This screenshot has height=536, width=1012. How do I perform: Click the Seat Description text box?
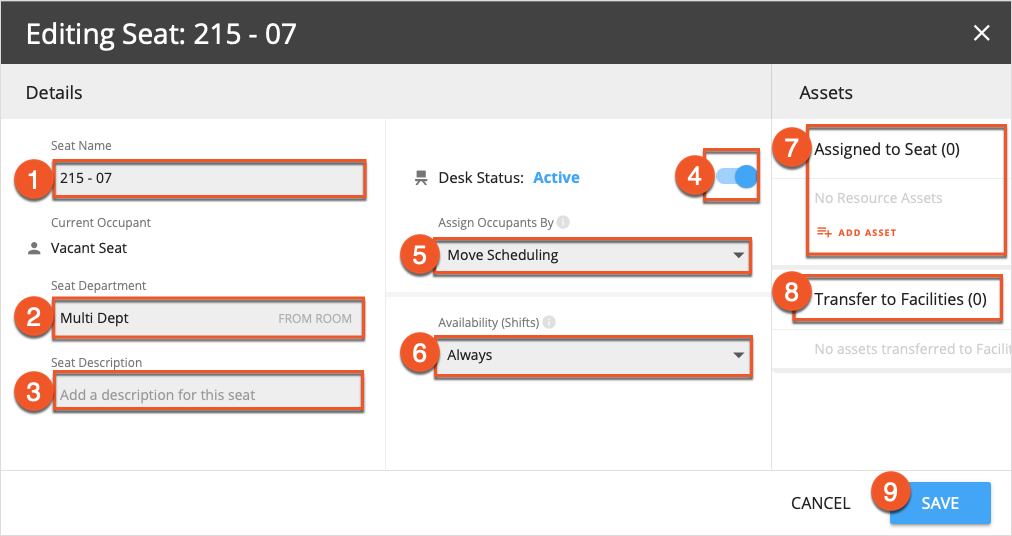(x=208, y=394)
